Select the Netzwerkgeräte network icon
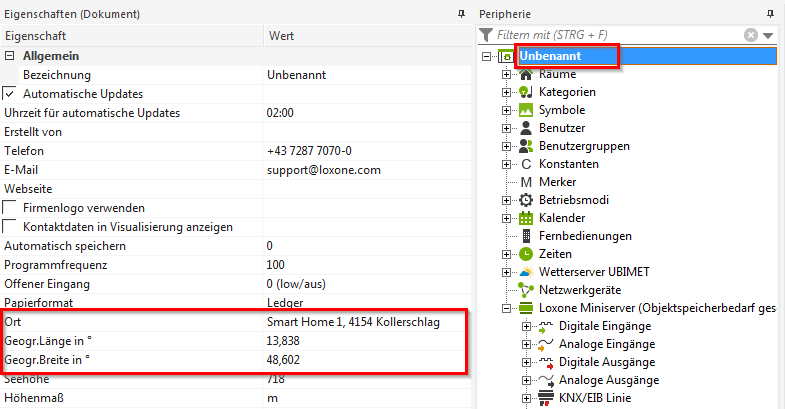The width and height of the screenshot is (785, 409). (x=526, y=290)
